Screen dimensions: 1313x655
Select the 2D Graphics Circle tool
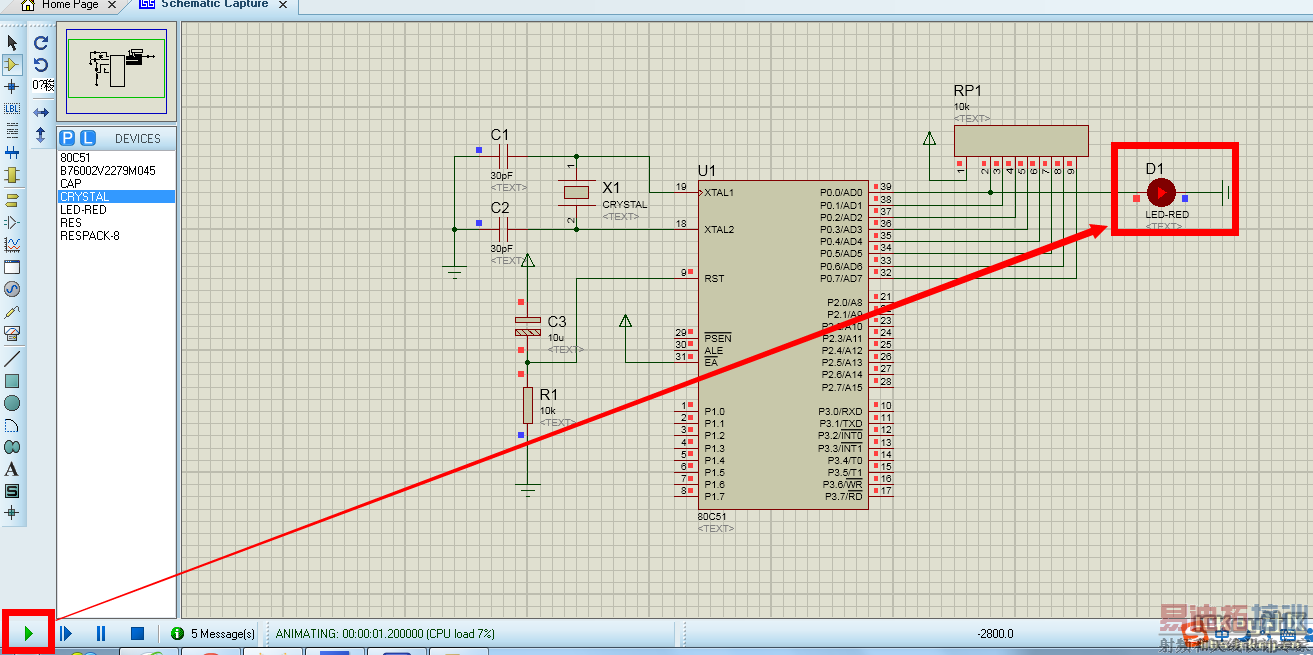coord(12,403)
